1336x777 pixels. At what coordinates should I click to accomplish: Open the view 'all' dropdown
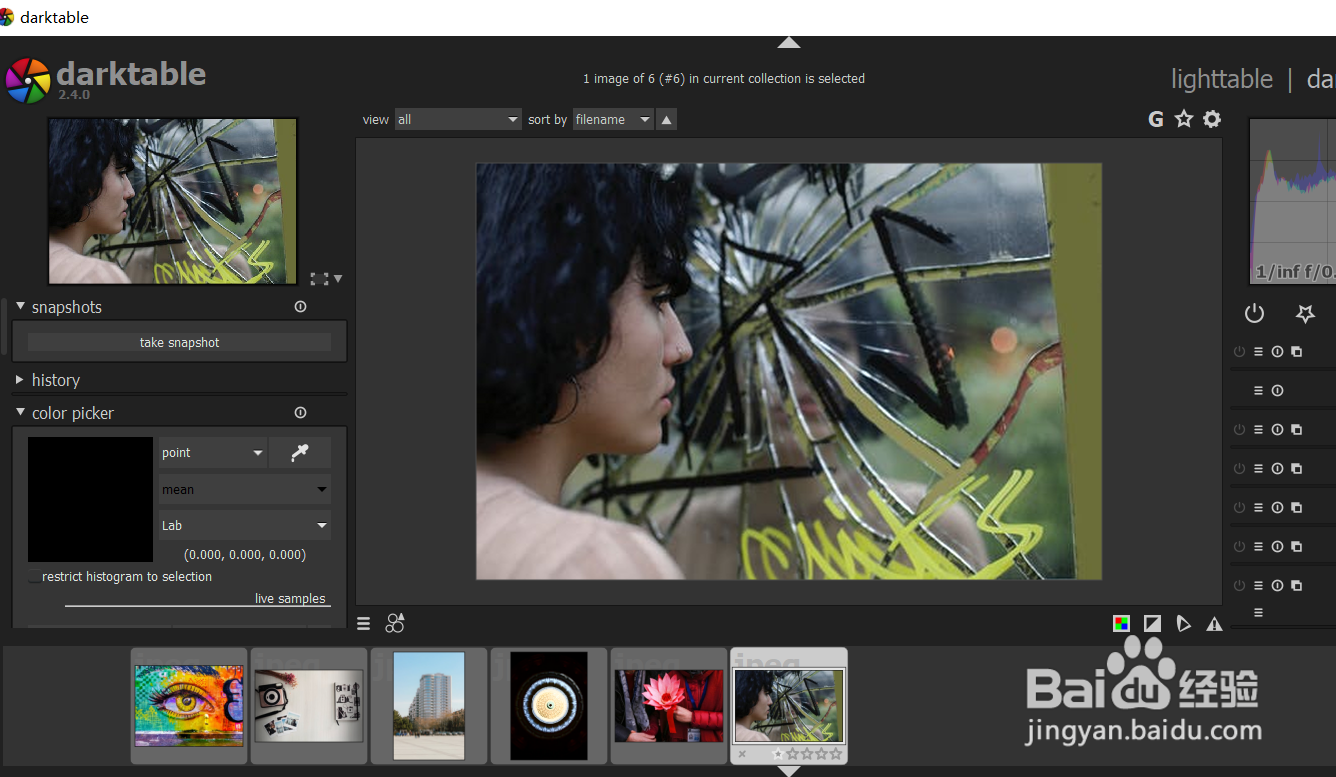click(x=458, y=119)
